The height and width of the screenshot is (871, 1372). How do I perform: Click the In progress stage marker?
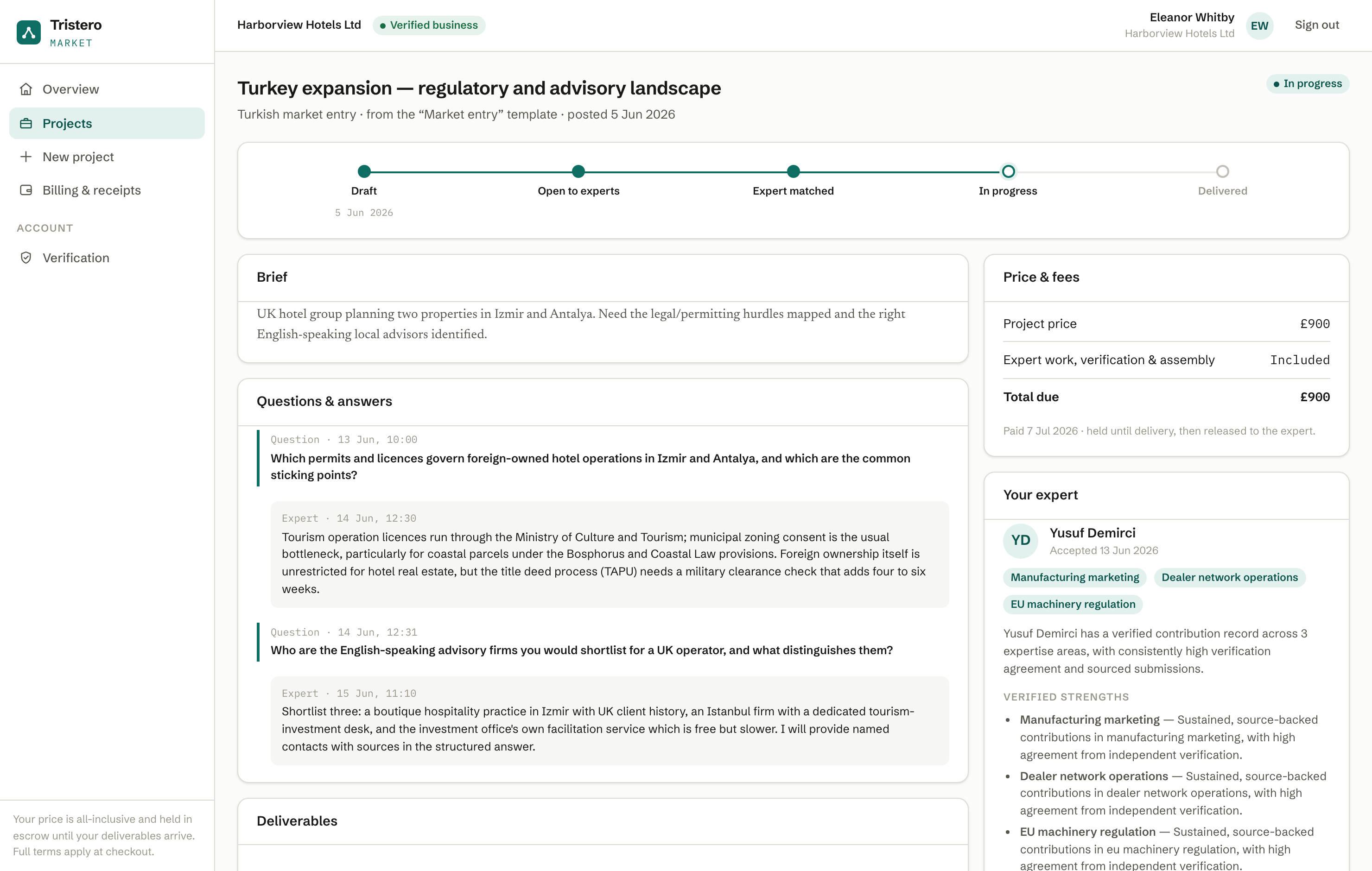coord(1008,171)
